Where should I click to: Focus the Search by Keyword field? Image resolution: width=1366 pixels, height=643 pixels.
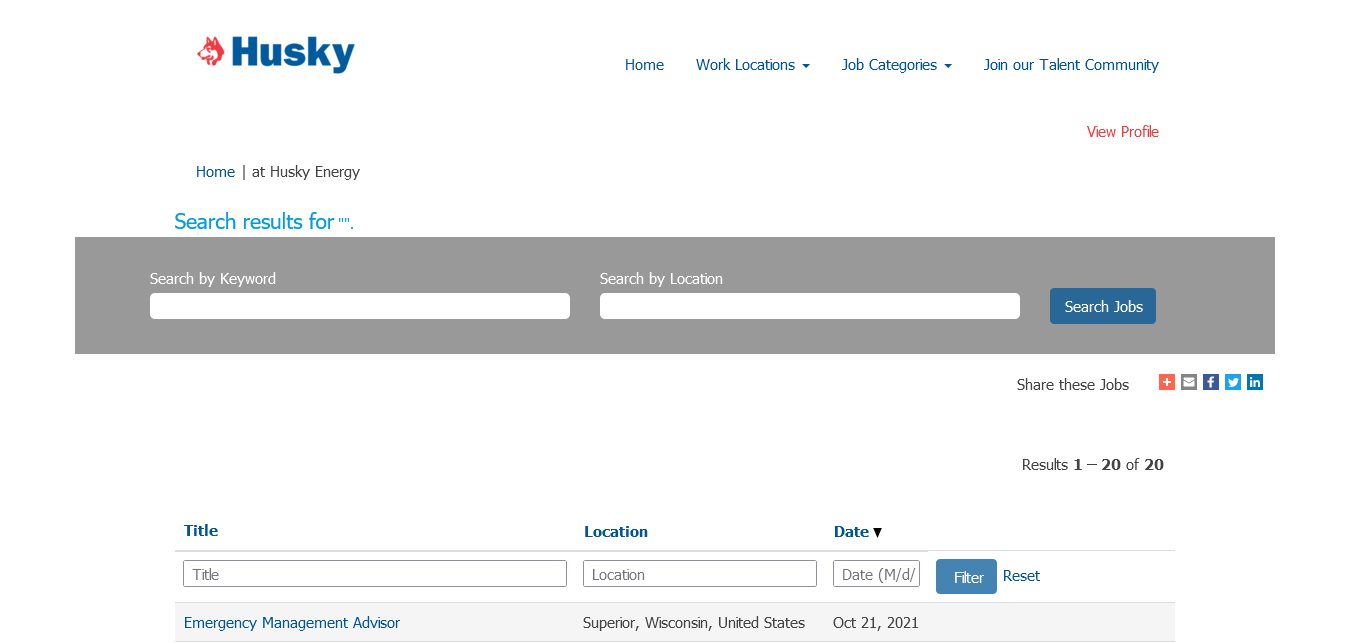(360, 306)
